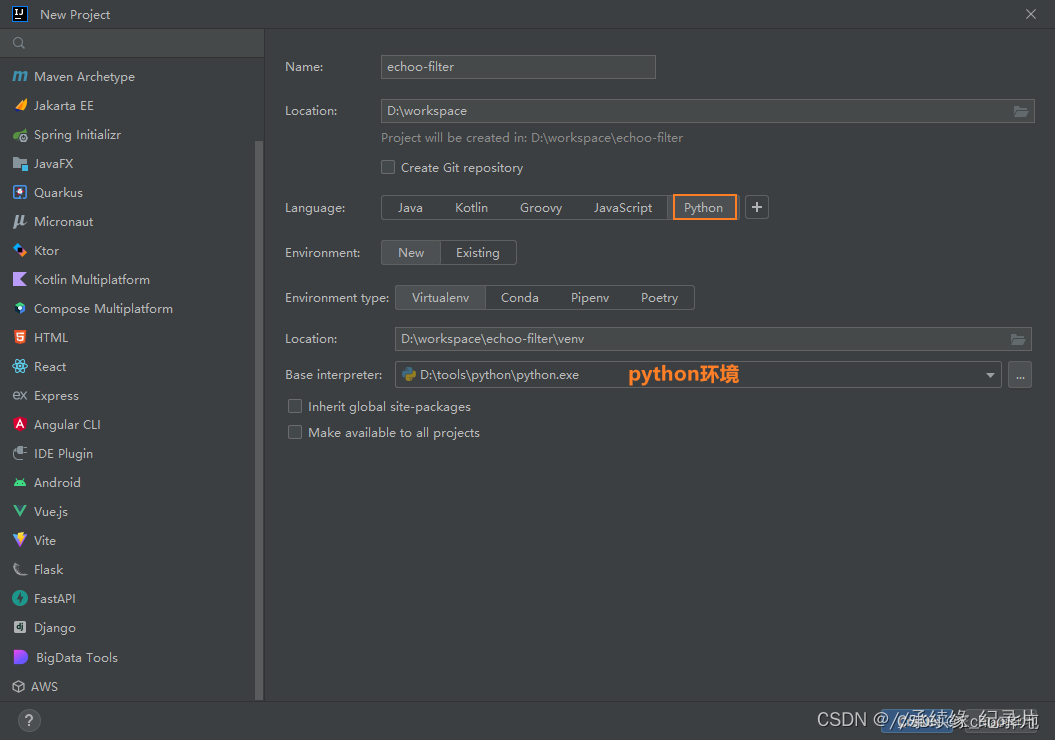Open the help question mark icon
This screenshot has width=1055, height=740.
pos(29,720)
